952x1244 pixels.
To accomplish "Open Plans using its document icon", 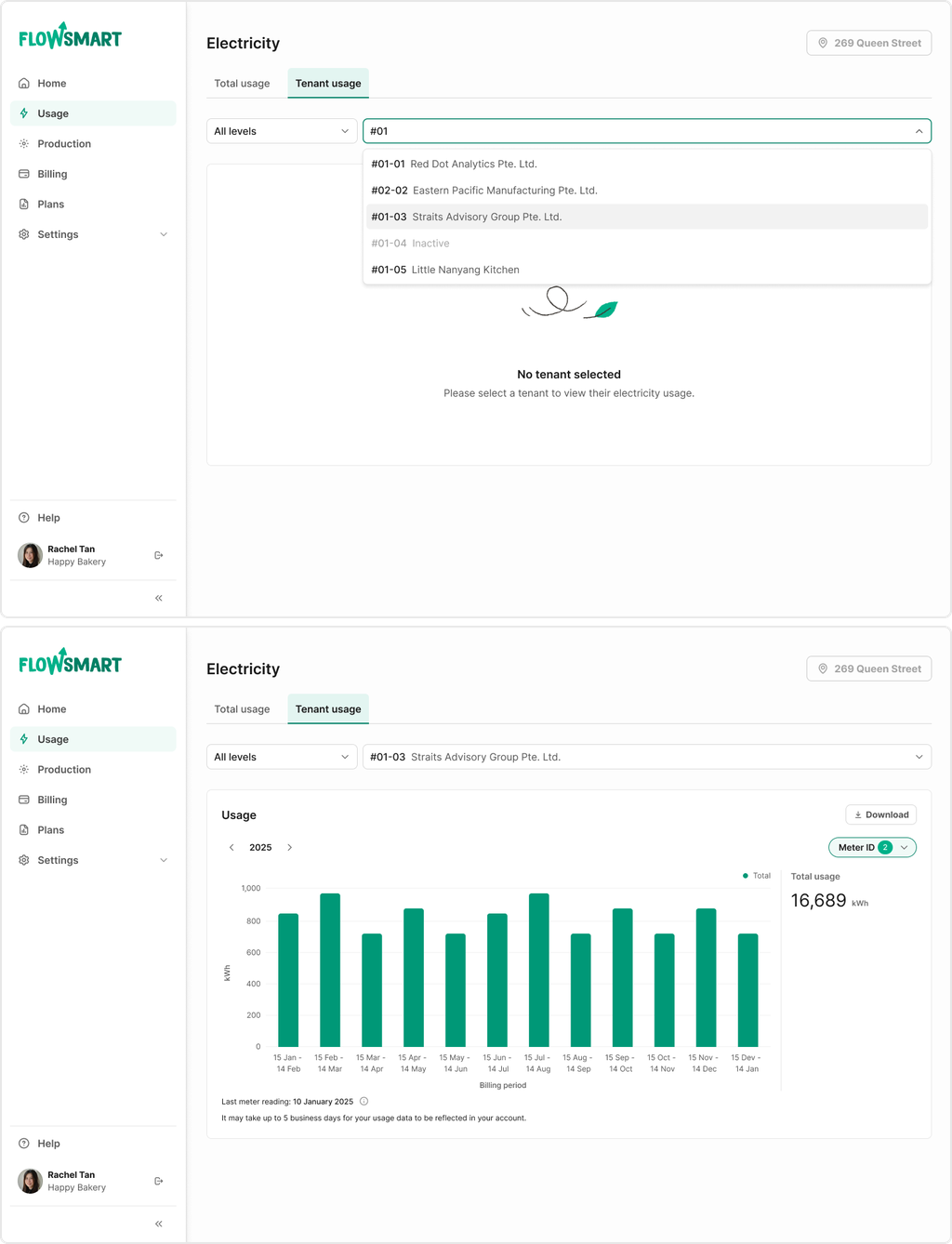I will (x=22, y=204).
